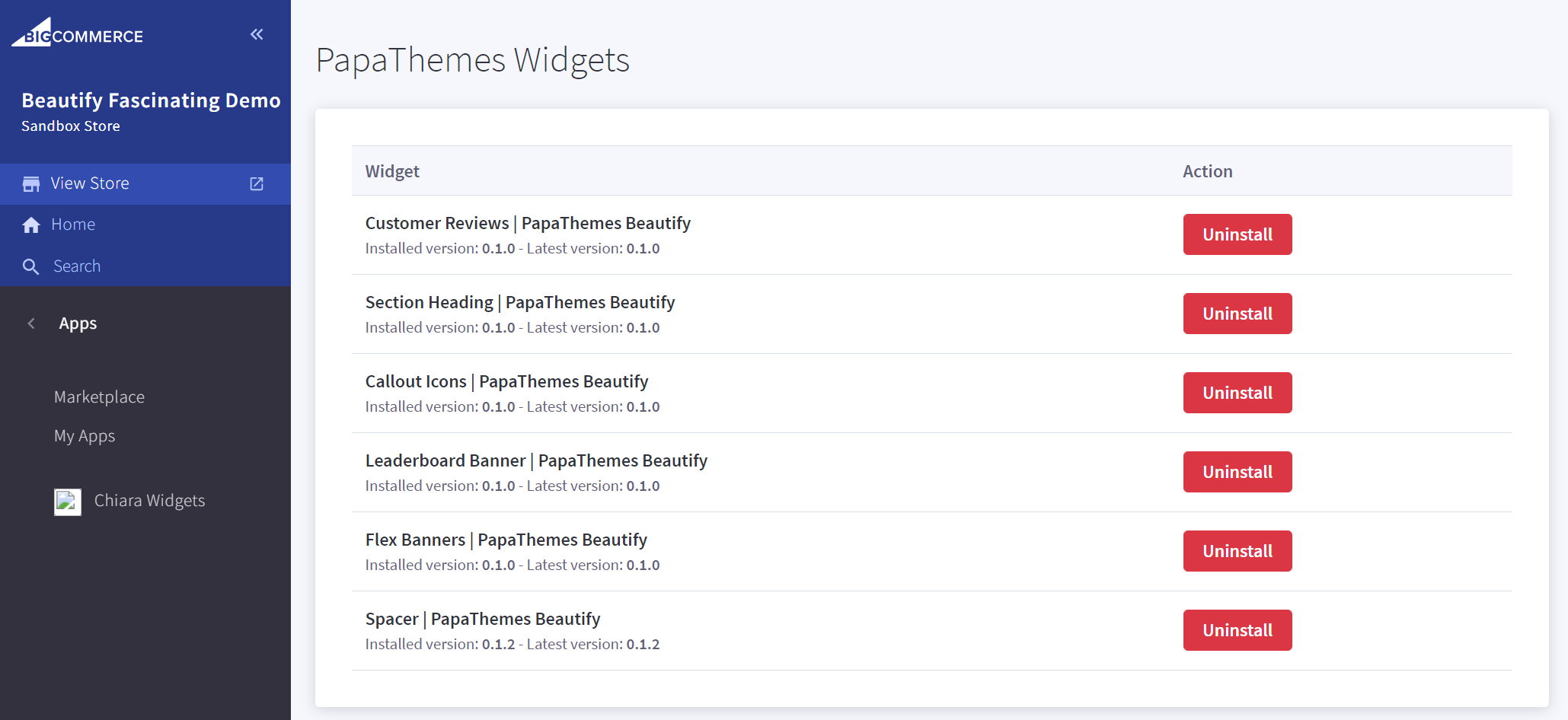Click the Widget column header

[x=392, y=171]
